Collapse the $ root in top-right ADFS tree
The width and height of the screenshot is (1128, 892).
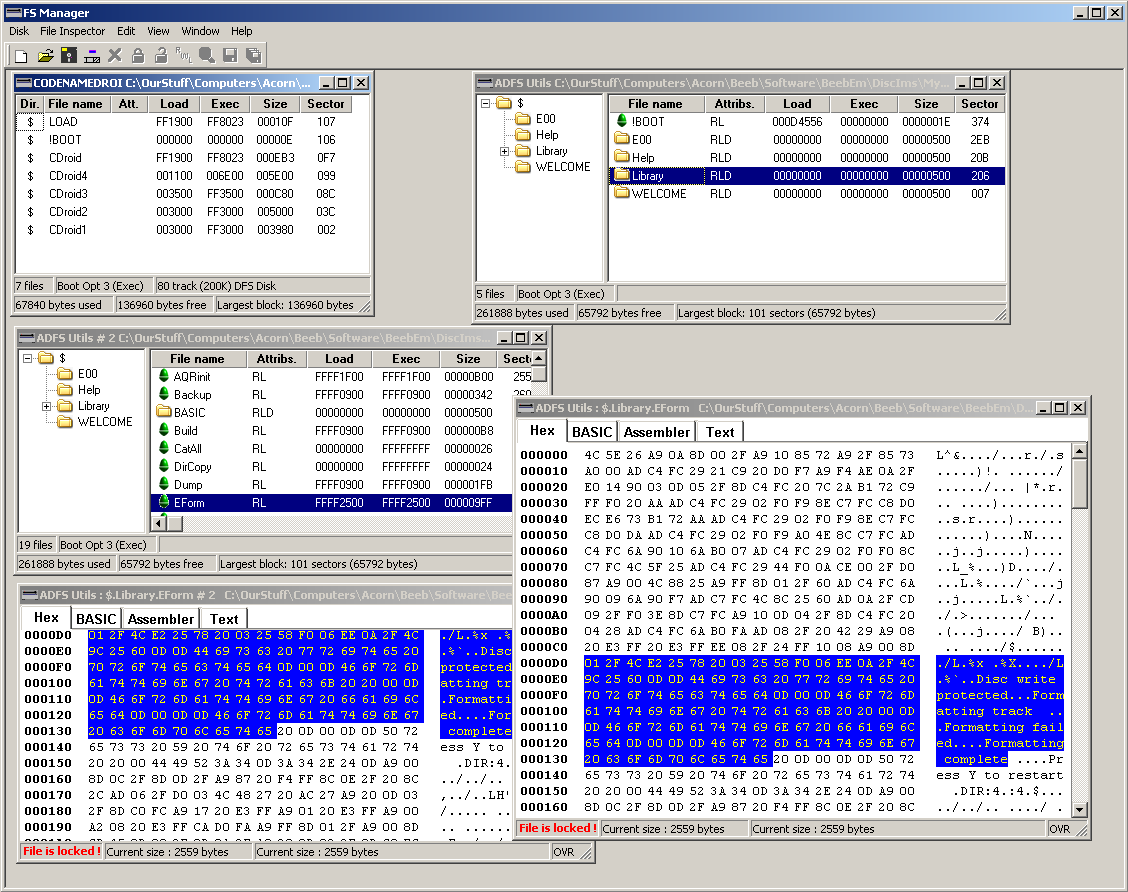pos(486,103)
